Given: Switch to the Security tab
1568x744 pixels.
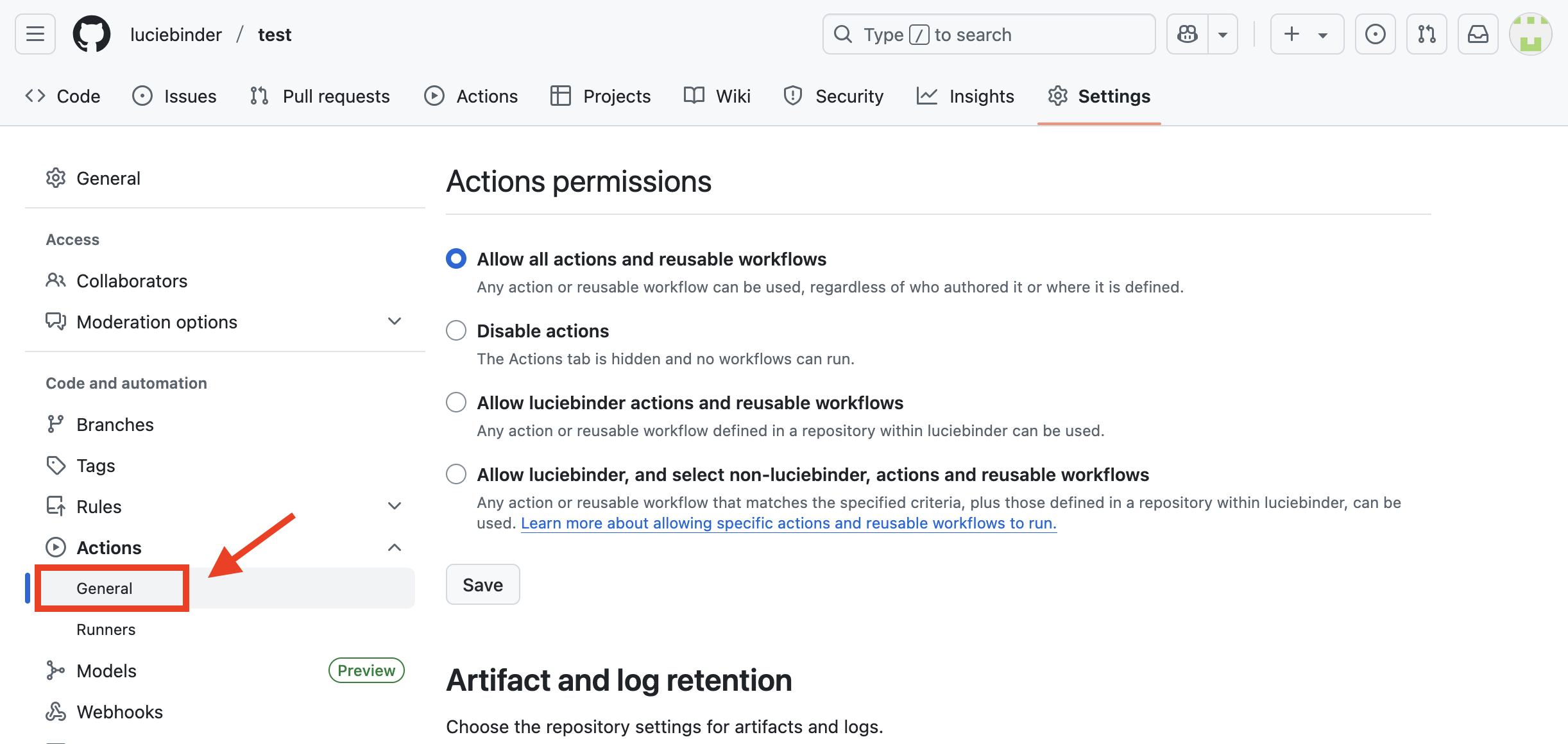Looking at the screenshot, I should [x=833, y=96].
